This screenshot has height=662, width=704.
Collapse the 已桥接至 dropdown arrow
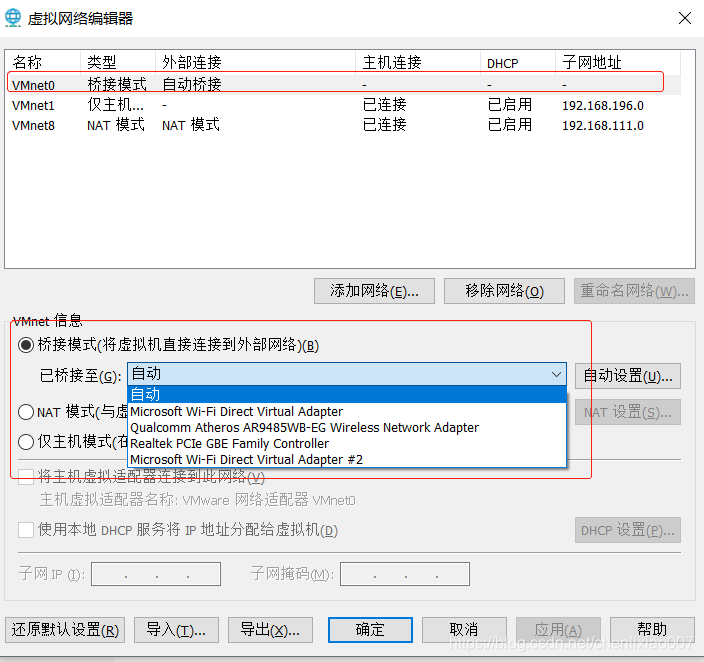pos(556,375)
